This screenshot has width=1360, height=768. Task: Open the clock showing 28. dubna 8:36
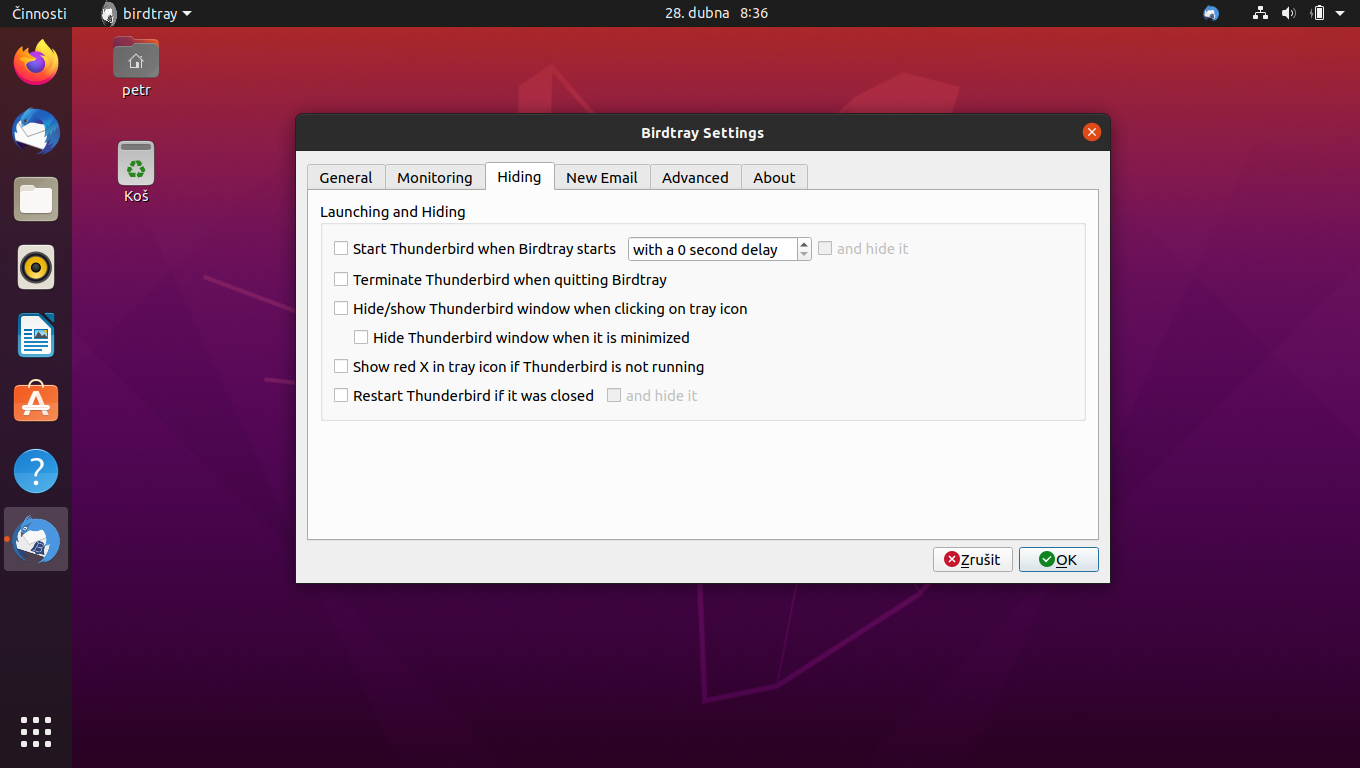click(x=716, y=13)
